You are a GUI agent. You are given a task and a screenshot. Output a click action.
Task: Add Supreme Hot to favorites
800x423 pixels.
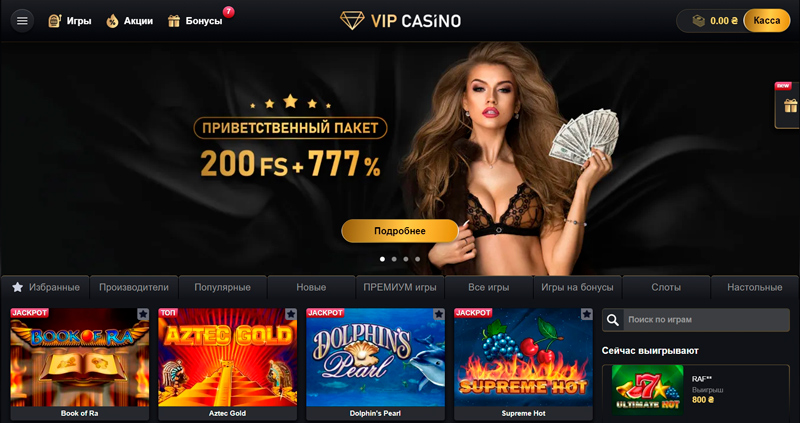[x=587, y=314]
